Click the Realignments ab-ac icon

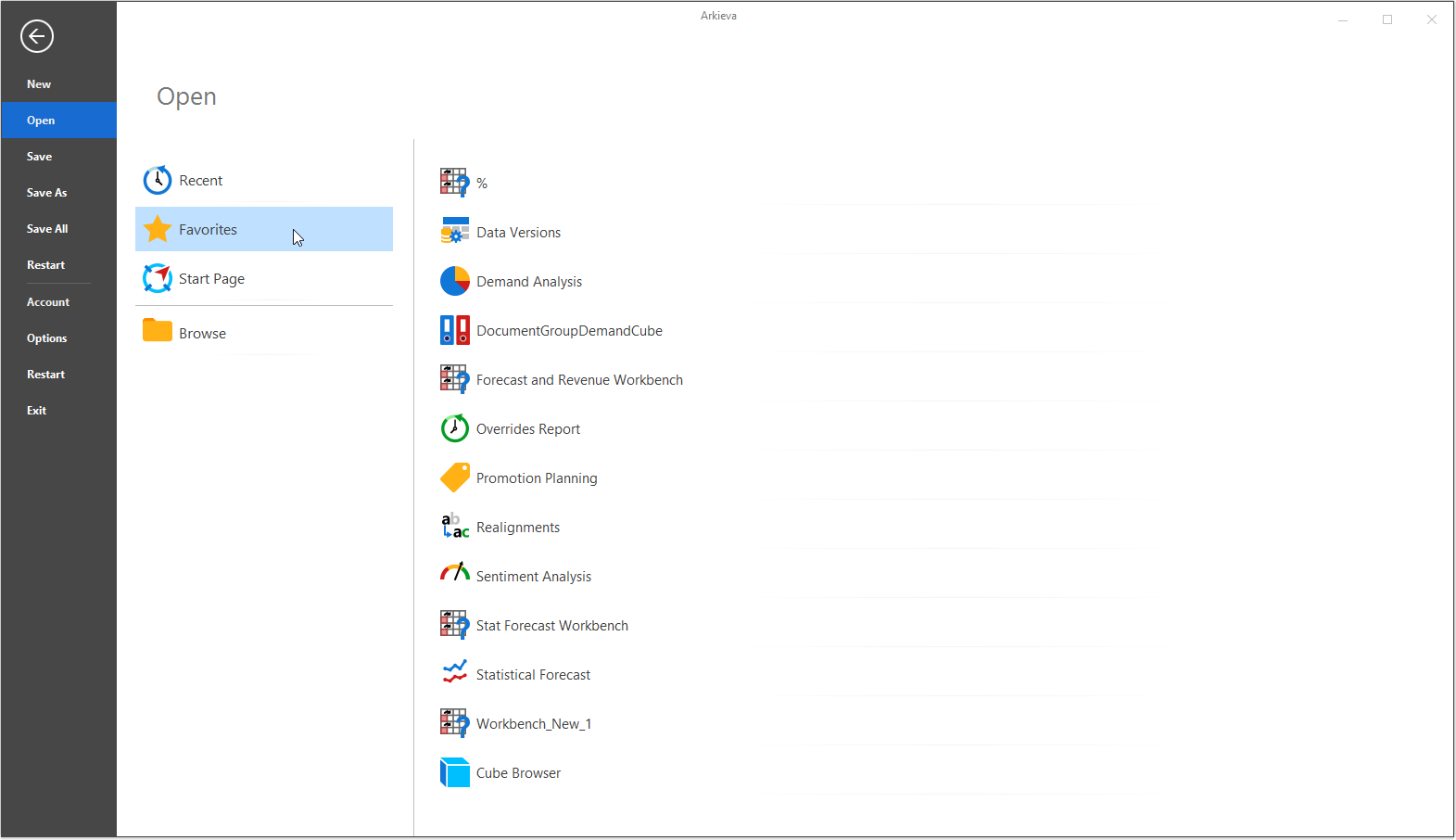455,526
